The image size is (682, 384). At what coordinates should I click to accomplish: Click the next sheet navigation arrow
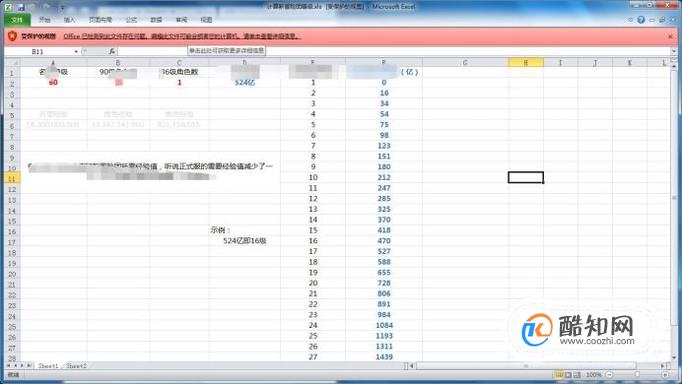[22, 366]
